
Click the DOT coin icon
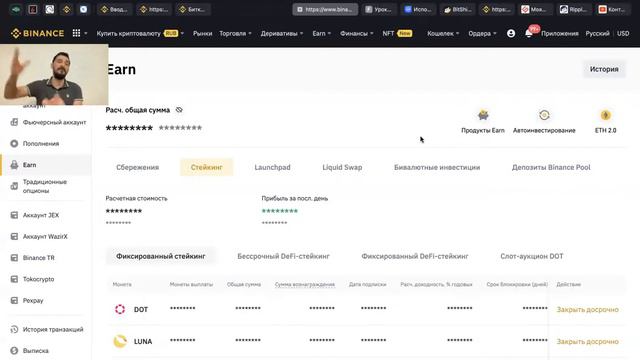(120, 309)
